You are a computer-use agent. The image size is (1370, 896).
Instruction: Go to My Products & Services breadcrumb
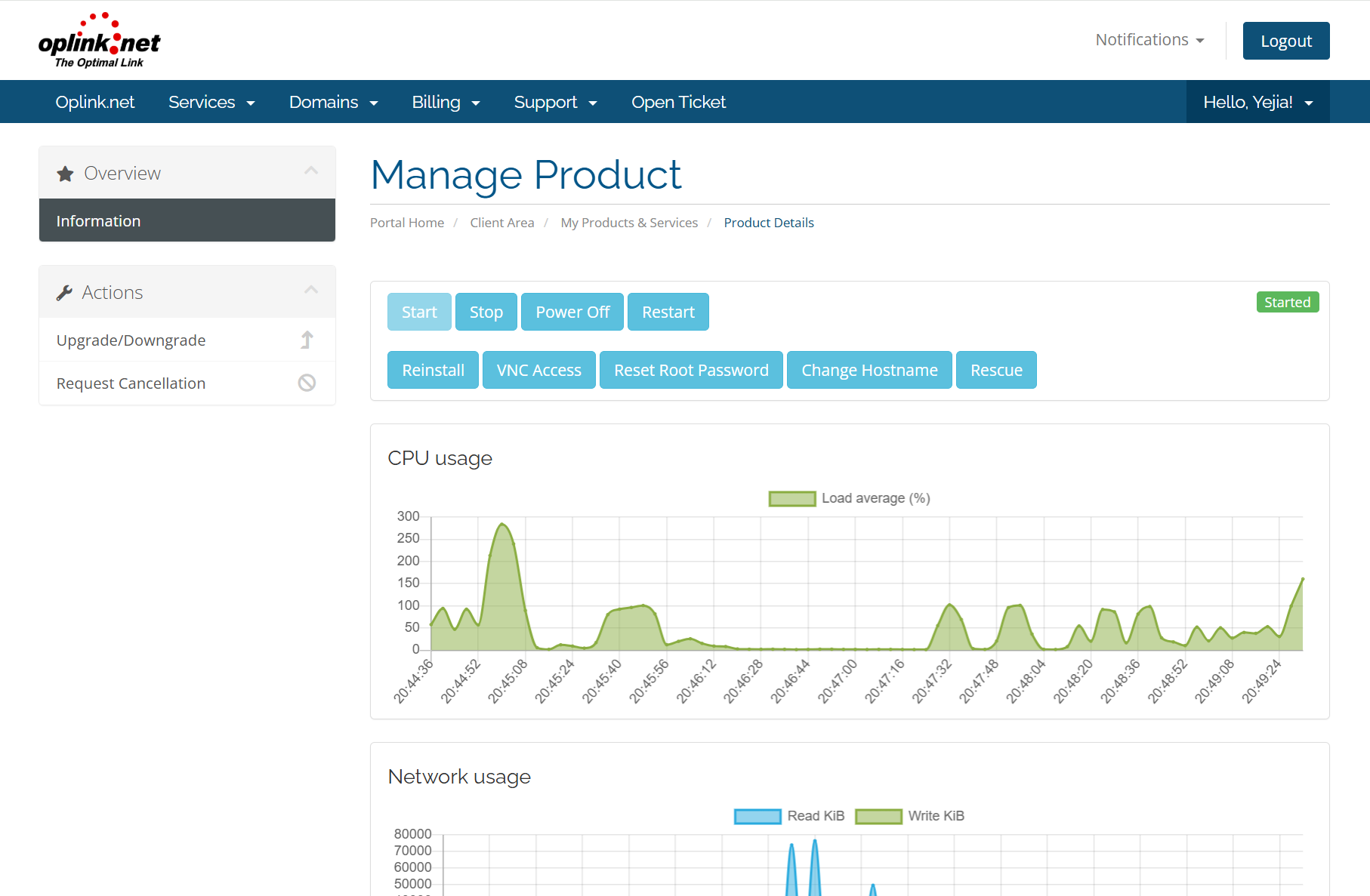click(629, 223)
